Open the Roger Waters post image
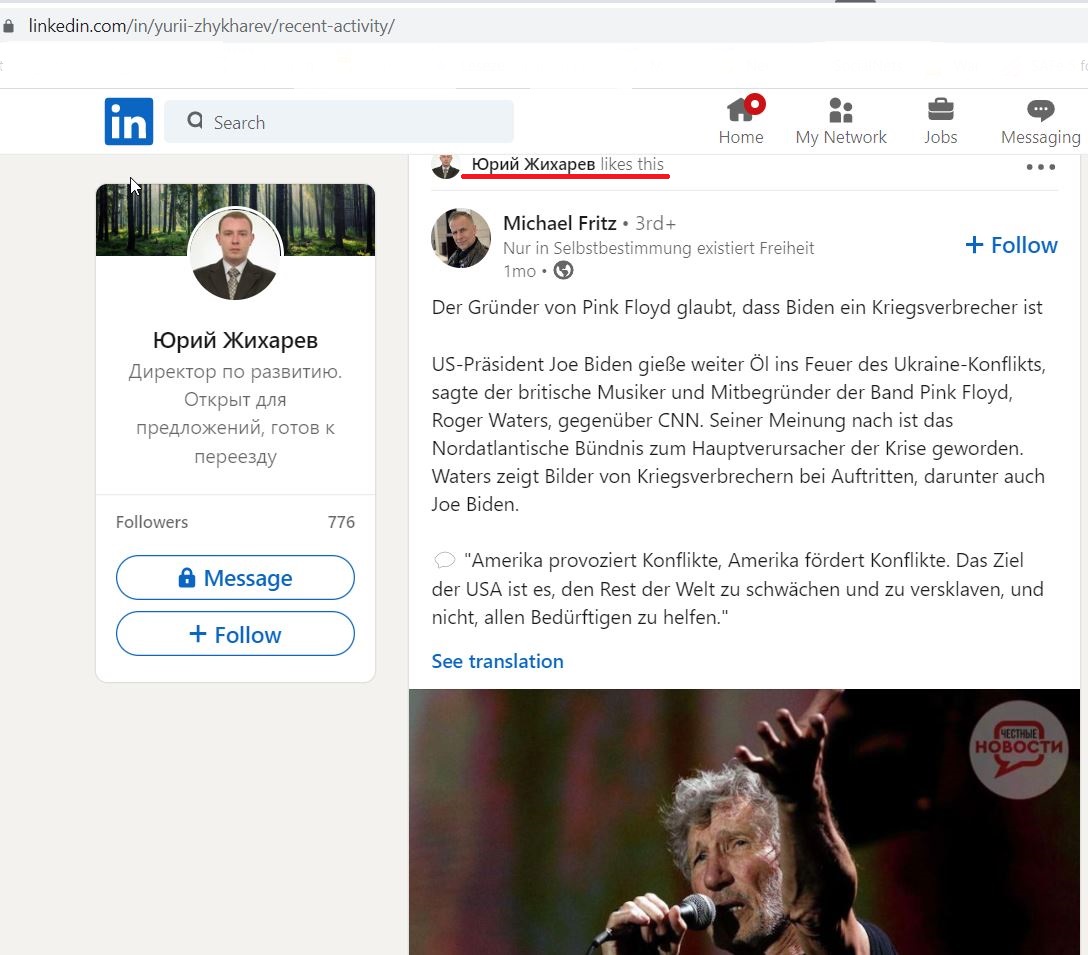This screenshot has width=1088, height=955. click(744, 822)
